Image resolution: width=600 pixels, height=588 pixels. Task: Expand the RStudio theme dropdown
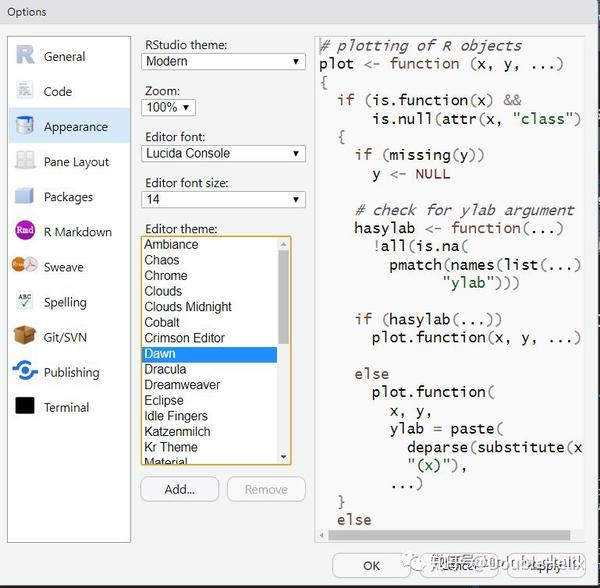223,62
